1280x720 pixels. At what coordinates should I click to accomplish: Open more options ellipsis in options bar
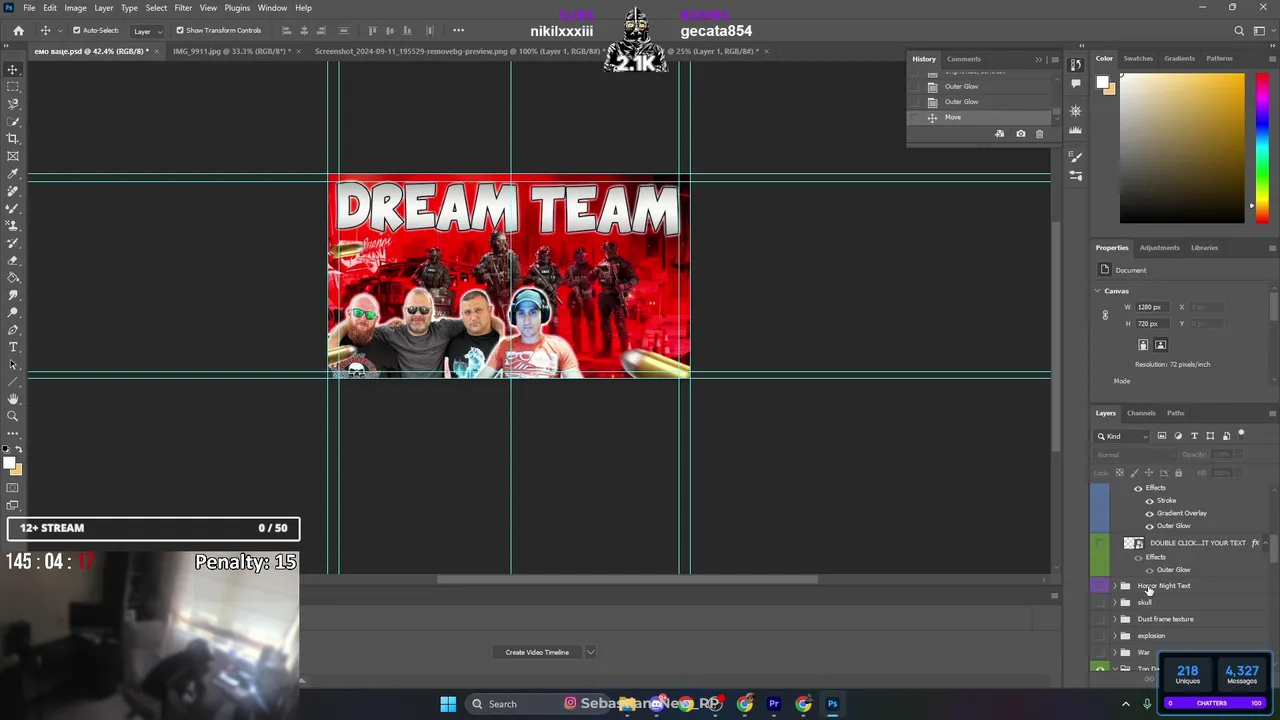(458, 31)
